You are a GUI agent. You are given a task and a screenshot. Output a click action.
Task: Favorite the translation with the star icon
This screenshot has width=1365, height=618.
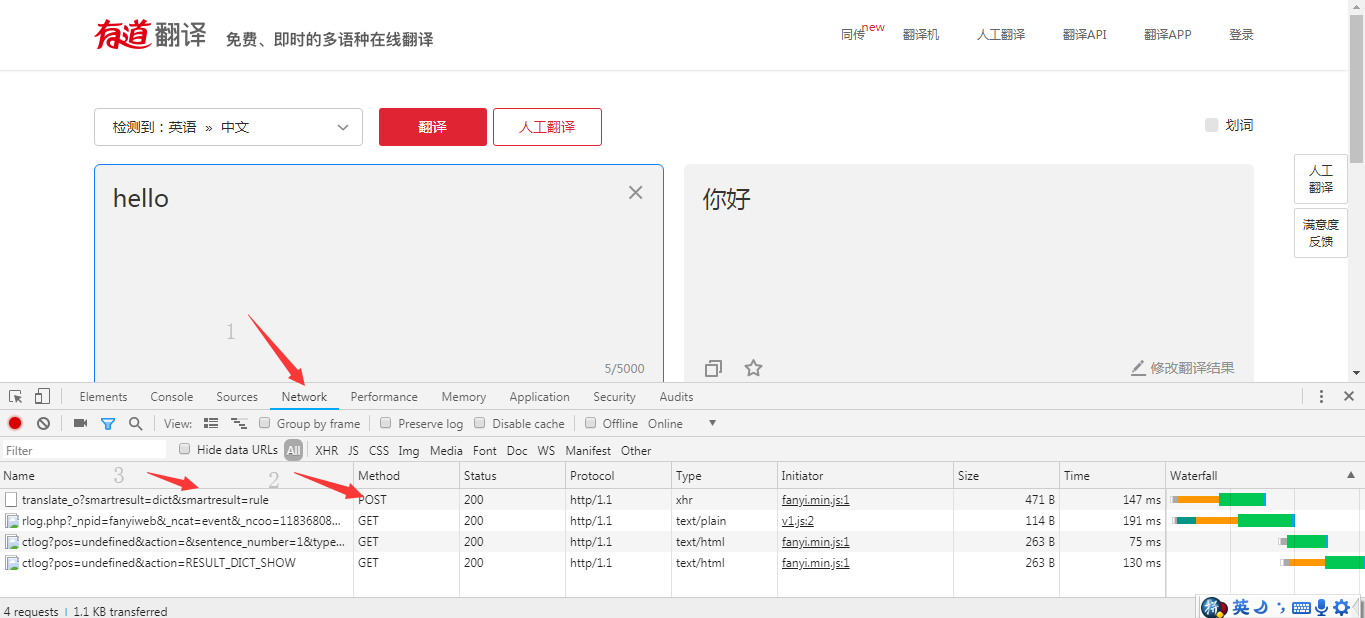(x=753, y=368)
